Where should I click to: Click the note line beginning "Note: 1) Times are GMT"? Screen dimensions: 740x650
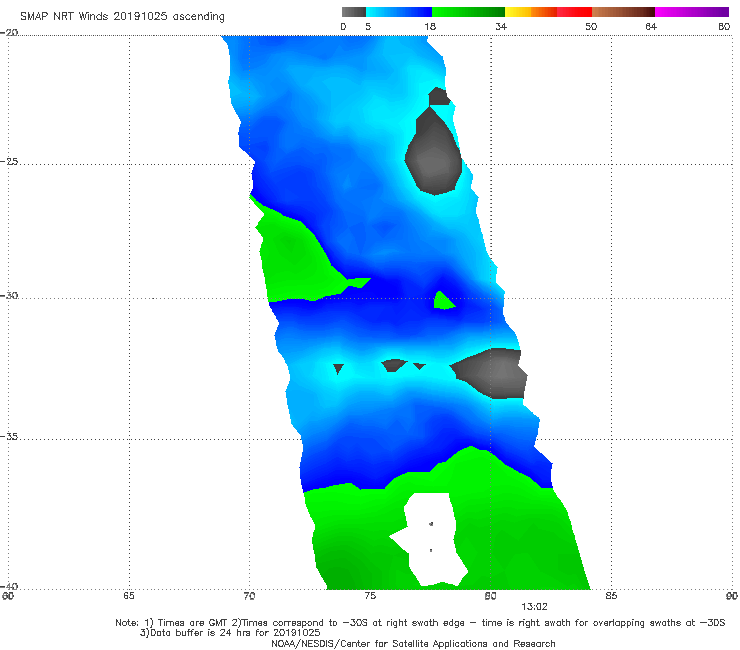tap(420, 623)
